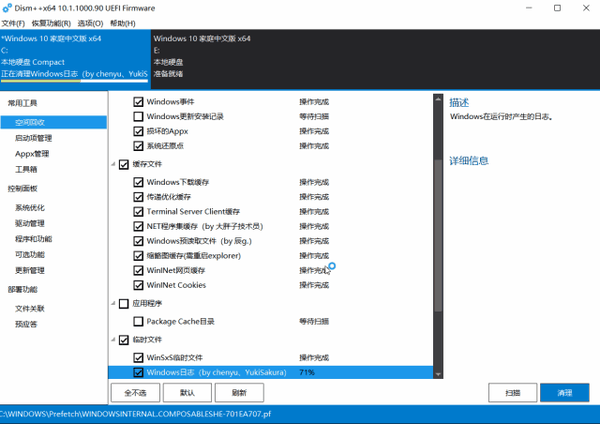Screen dimensions: 600x424
Task: Click the 扫描 button
Action: [512, 393]
